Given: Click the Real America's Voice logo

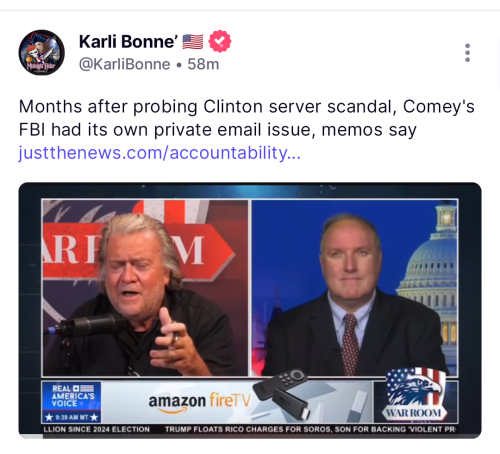Looking at the screenshot, I should point(71,396).
